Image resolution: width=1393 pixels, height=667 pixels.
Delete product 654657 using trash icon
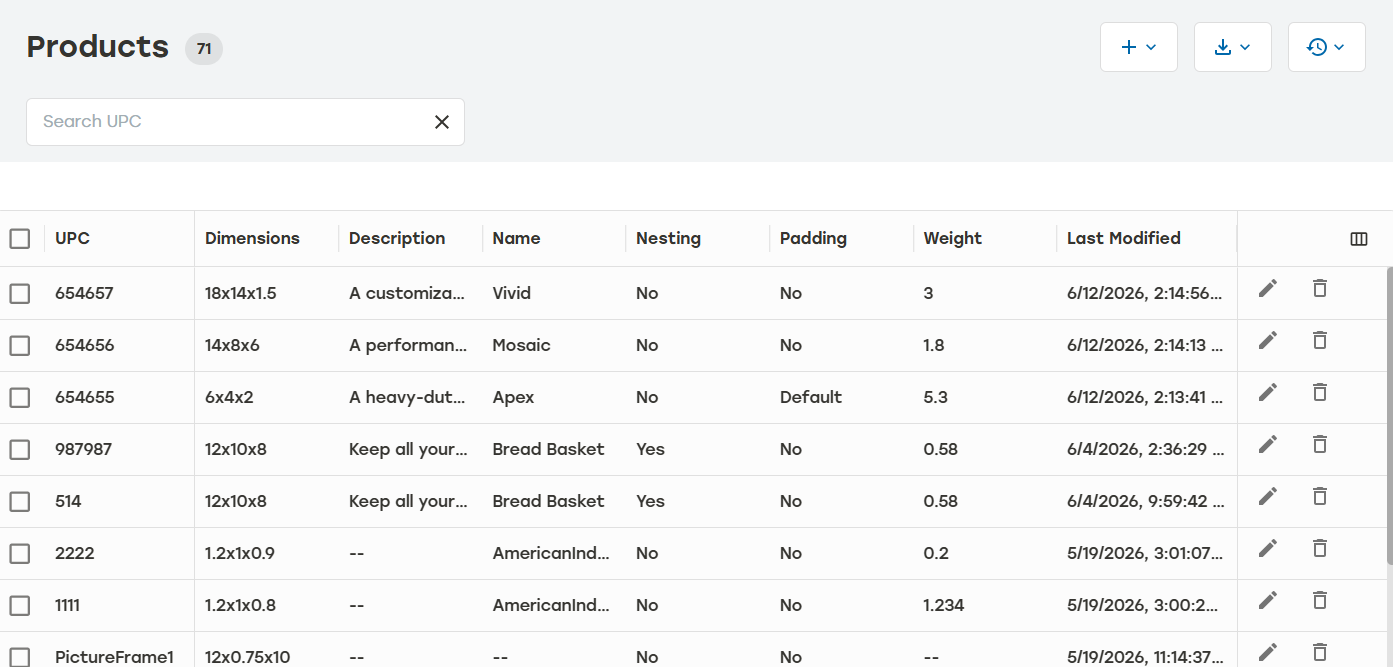click(x=1320, y=288)
